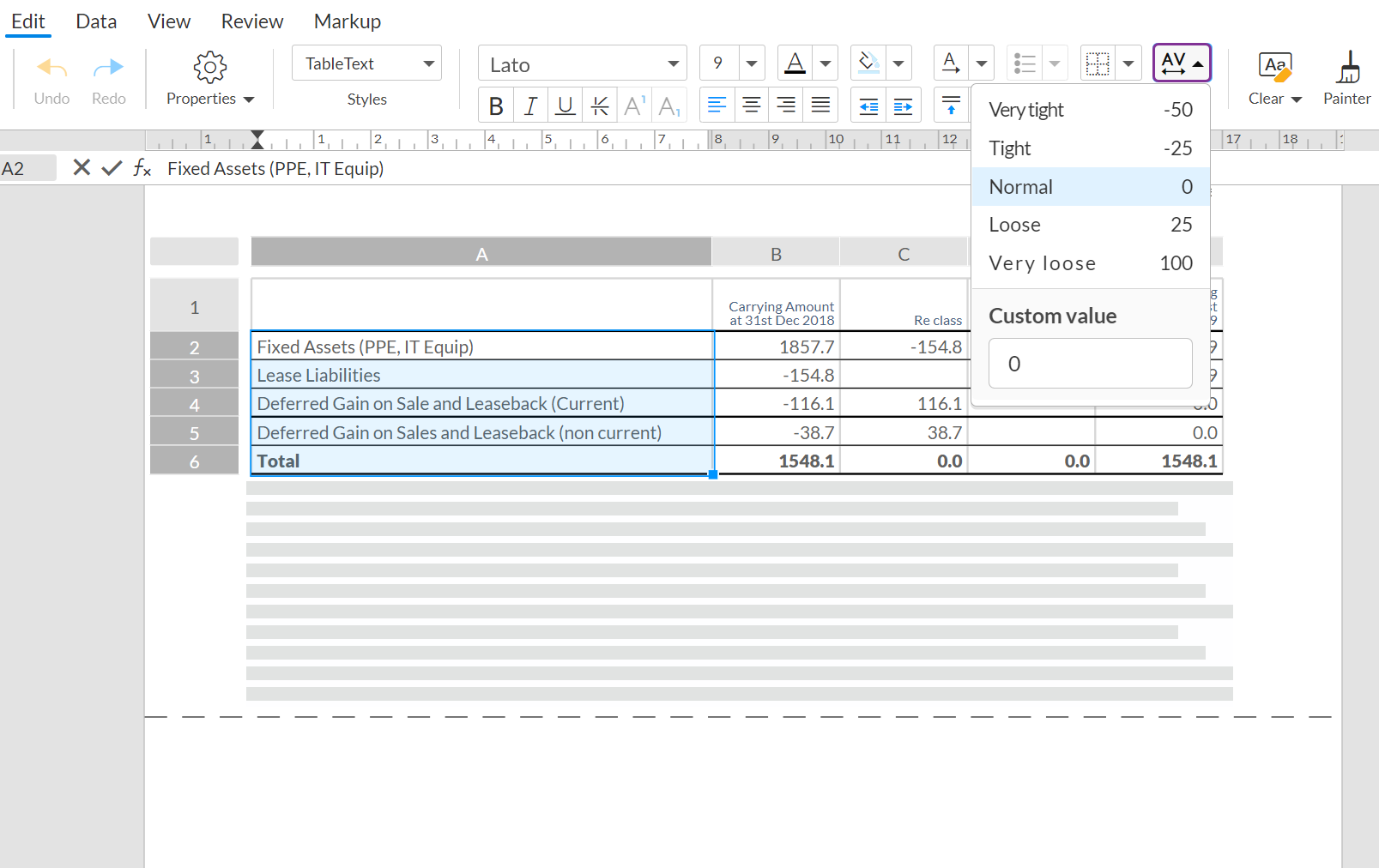This screenshot has width=1379, height=868.
Task: Select Loose 25 spacing
Action: 1091,225
